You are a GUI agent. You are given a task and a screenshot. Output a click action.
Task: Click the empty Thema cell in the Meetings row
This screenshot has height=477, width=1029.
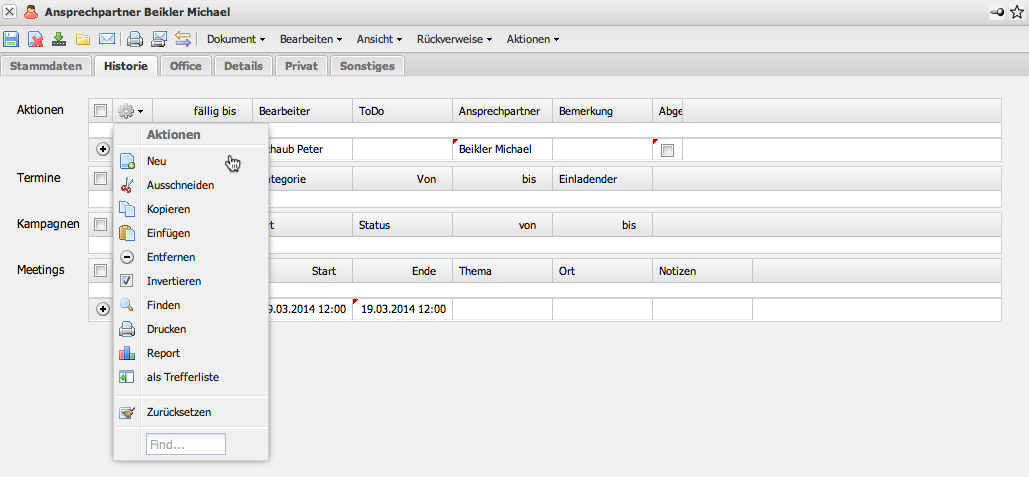tap(502, 309)
